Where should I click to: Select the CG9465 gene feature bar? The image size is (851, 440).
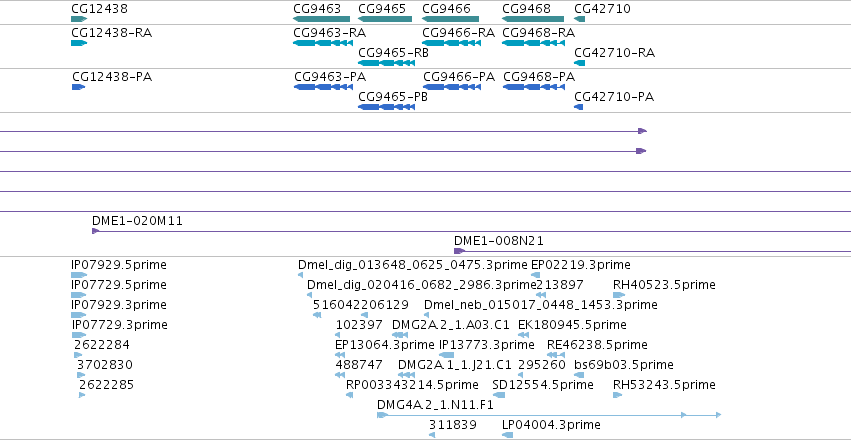click(385, 19)
